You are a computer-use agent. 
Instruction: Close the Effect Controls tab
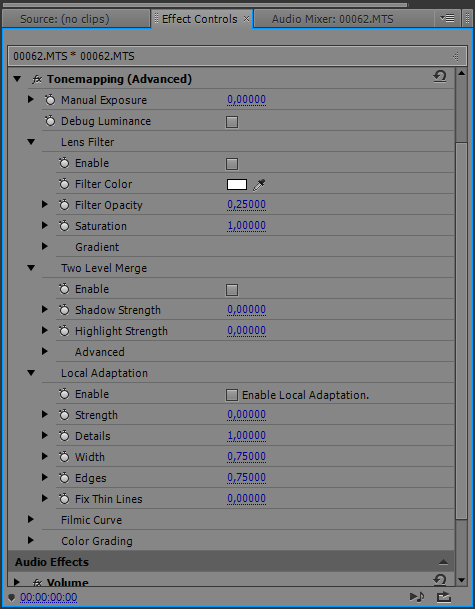(x=246, y=19)
